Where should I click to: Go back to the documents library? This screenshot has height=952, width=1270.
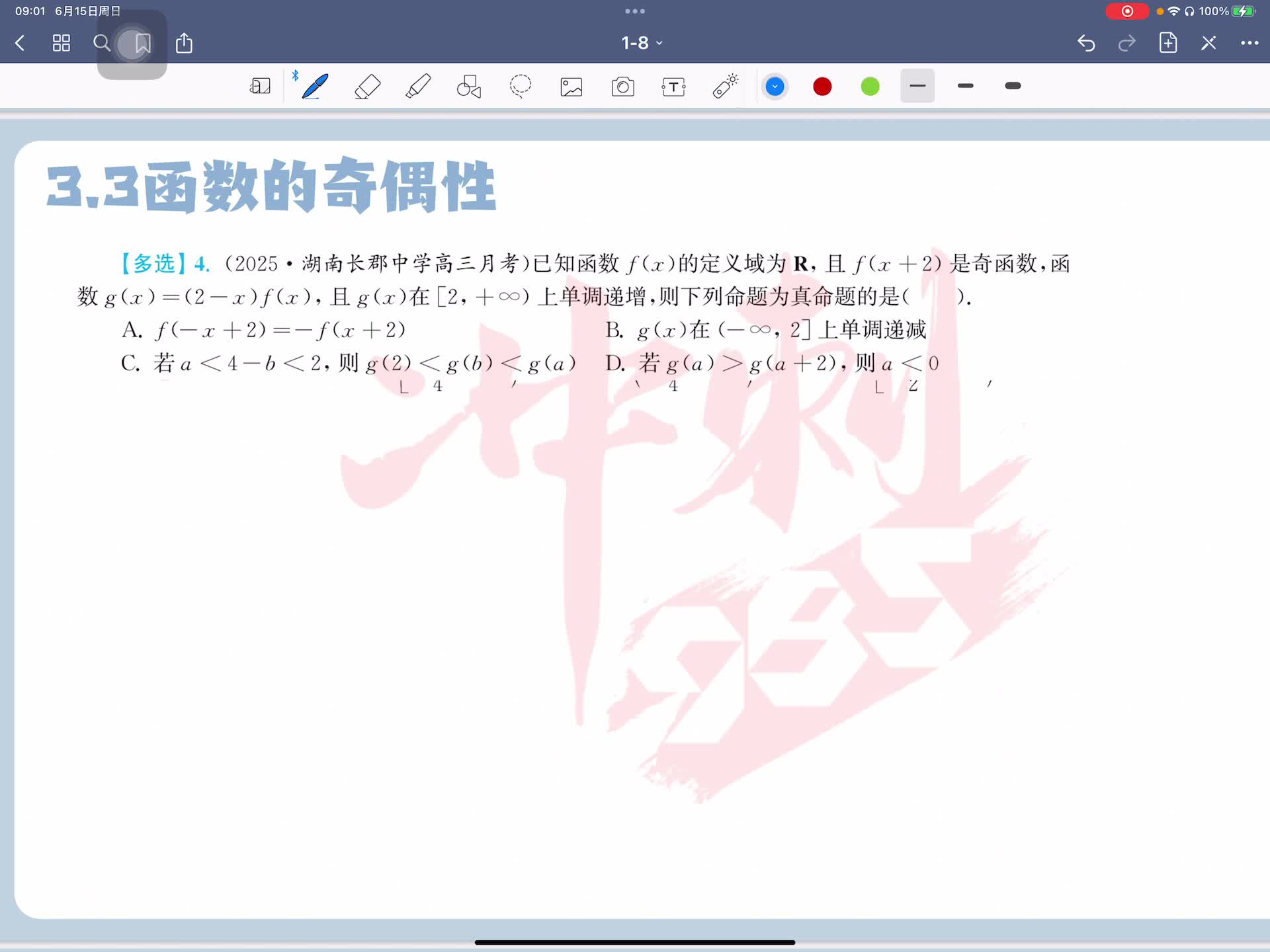(20, 44)
